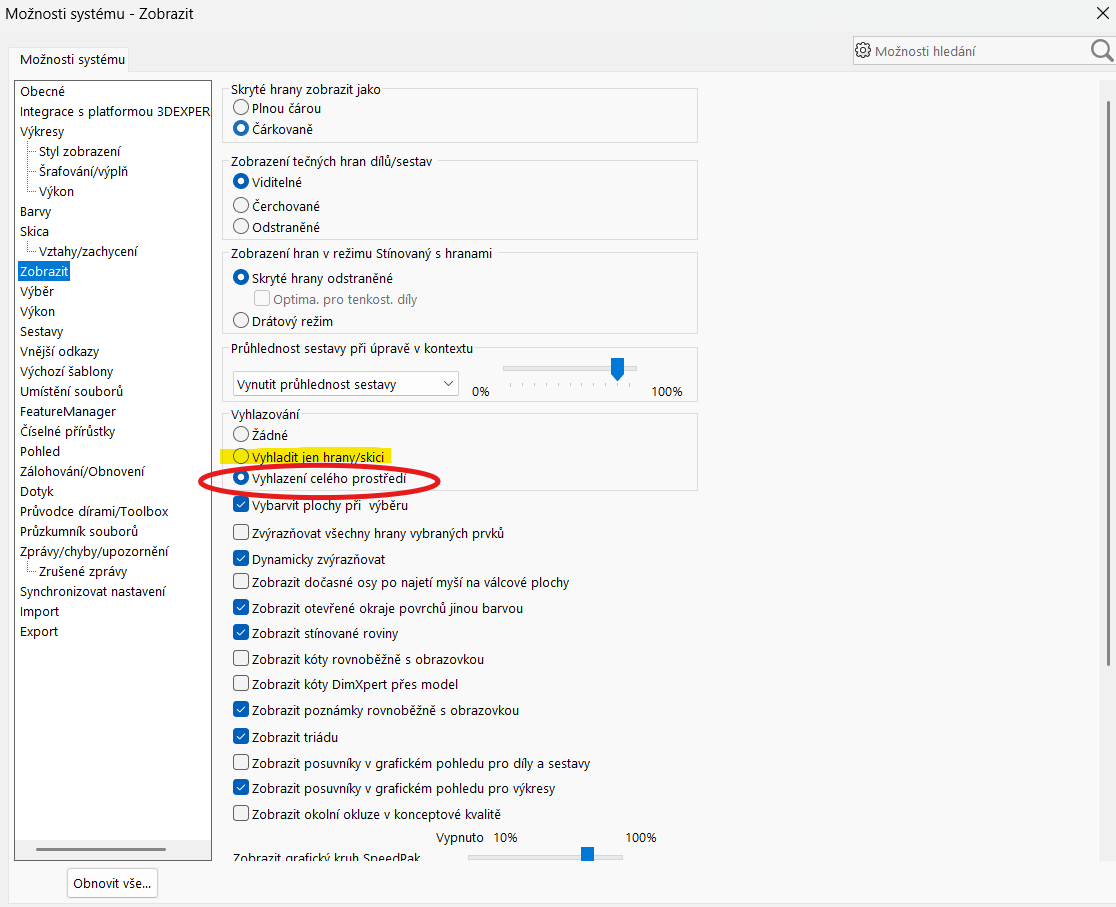
Task: Enable Vyhladit jen hrany/skici option
Action: tap(241, 456)
